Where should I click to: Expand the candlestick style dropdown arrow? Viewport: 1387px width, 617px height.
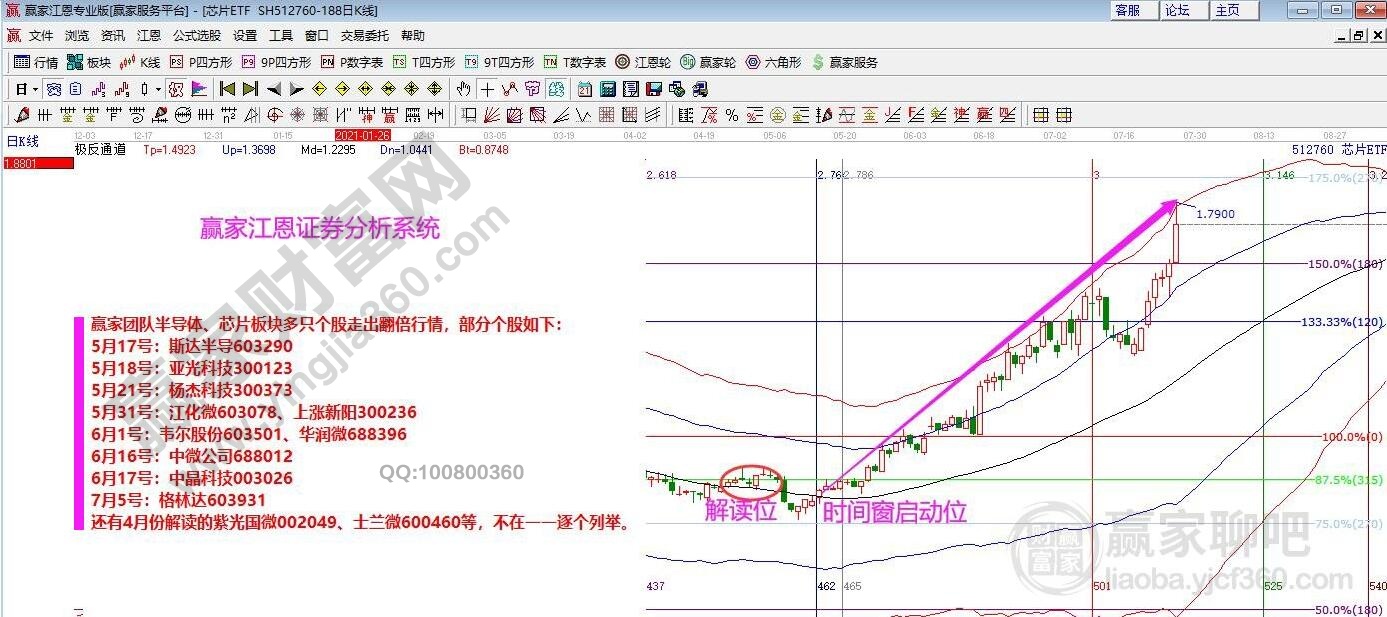click(158, 89)
